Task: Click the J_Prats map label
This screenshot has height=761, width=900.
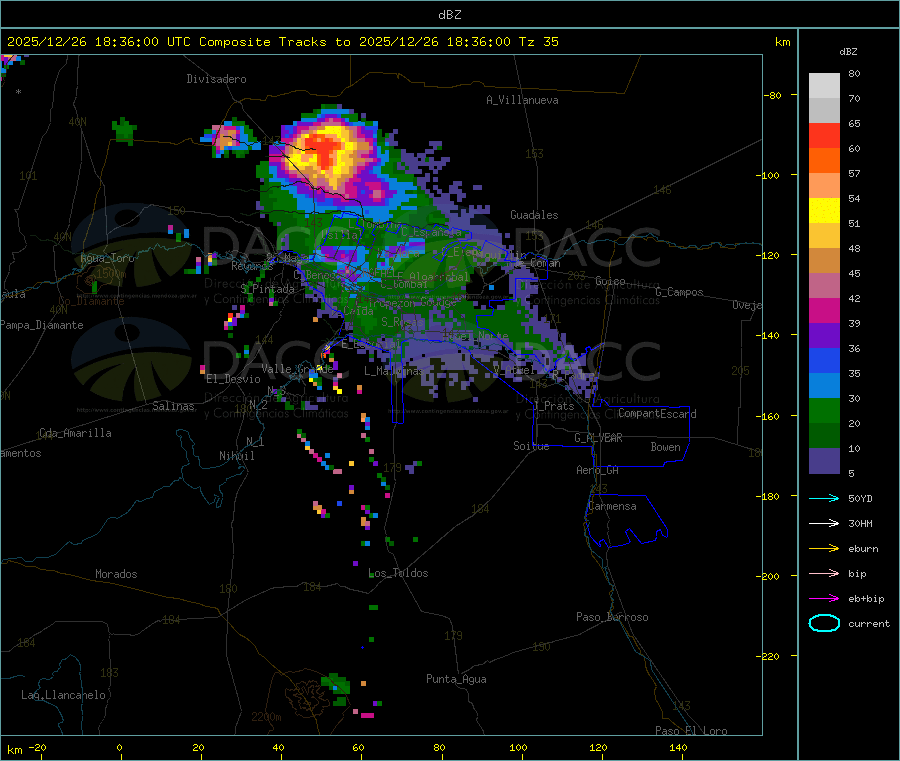Action: tap(553, 406)
